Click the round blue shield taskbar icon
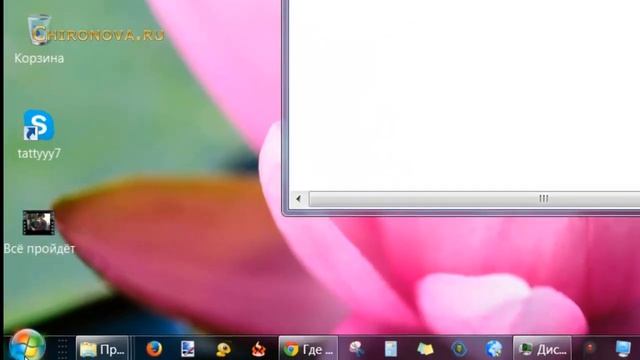 [459, 349]
